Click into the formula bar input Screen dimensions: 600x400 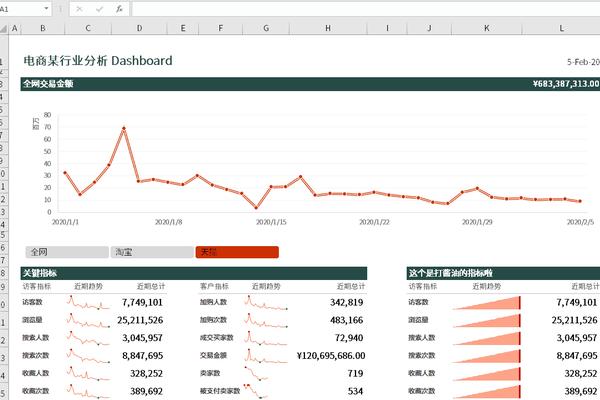tap(365, 9)
